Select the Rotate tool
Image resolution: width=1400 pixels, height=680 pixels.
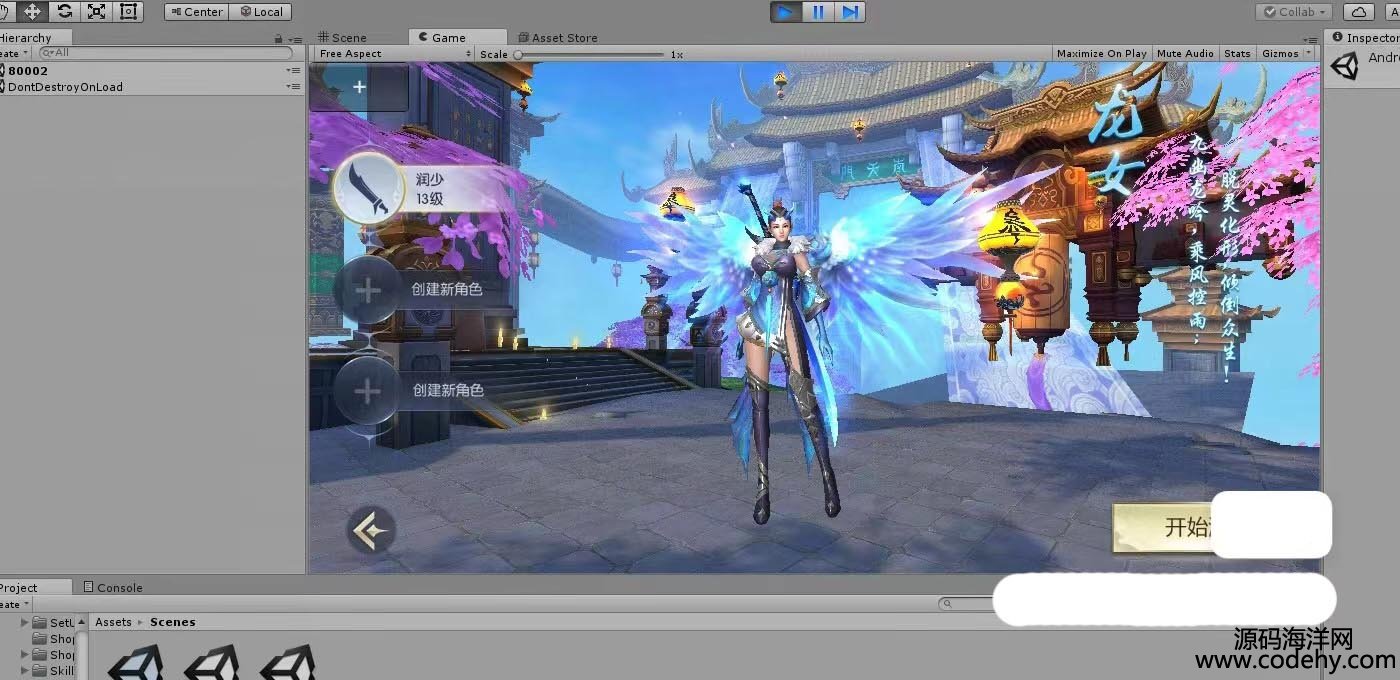(x=64, y=11)
